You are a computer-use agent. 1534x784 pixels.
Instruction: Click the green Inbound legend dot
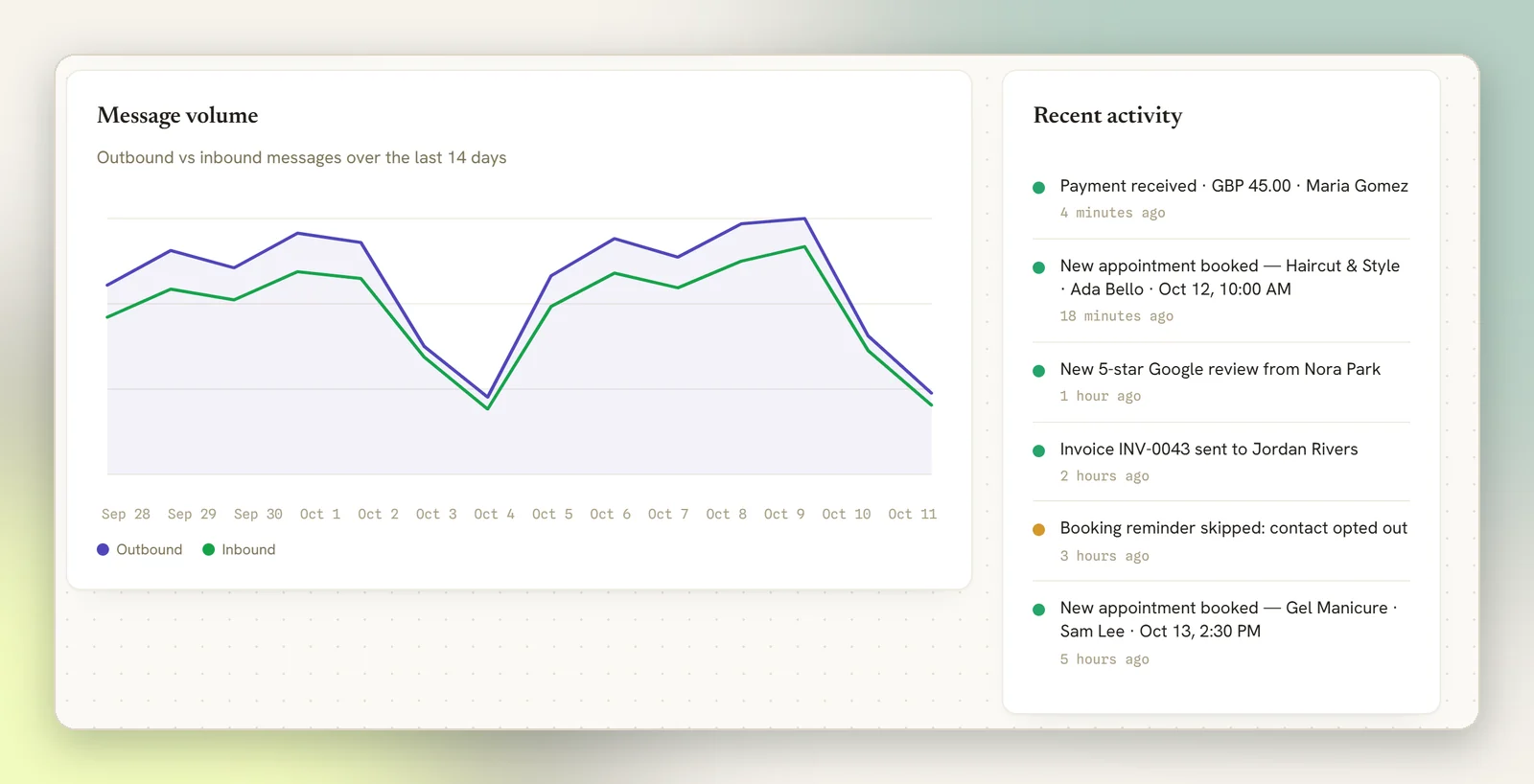[x=208, y=549]
